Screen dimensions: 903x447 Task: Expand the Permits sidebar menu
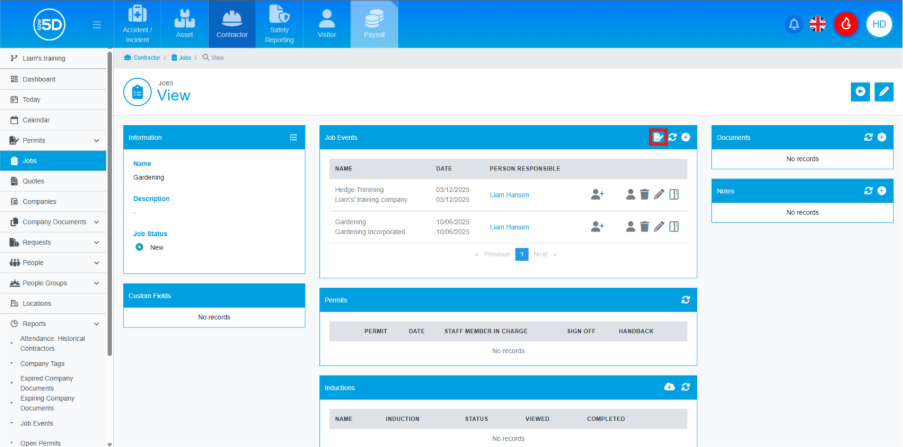pyautogui.click(x=97, y=140)
